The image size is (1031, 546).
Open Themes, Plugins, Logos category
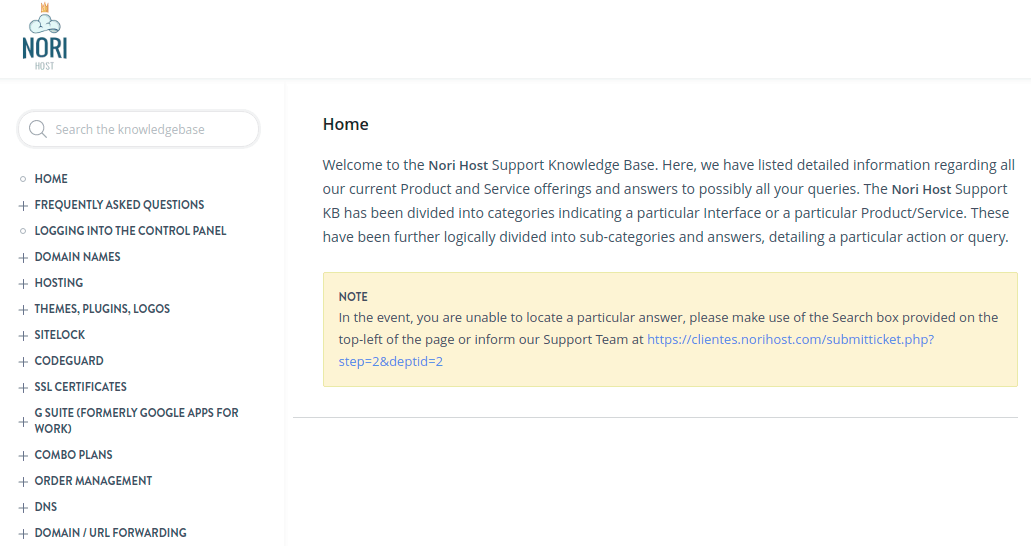pos(102,309)
